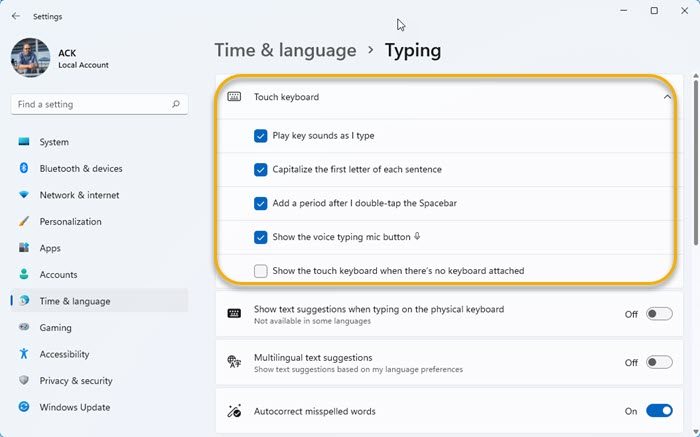The width and height of the screenshot is (700, 437).
Task: Click the Typing page heading
Action: pyautogui.click(x=413, y=50)
